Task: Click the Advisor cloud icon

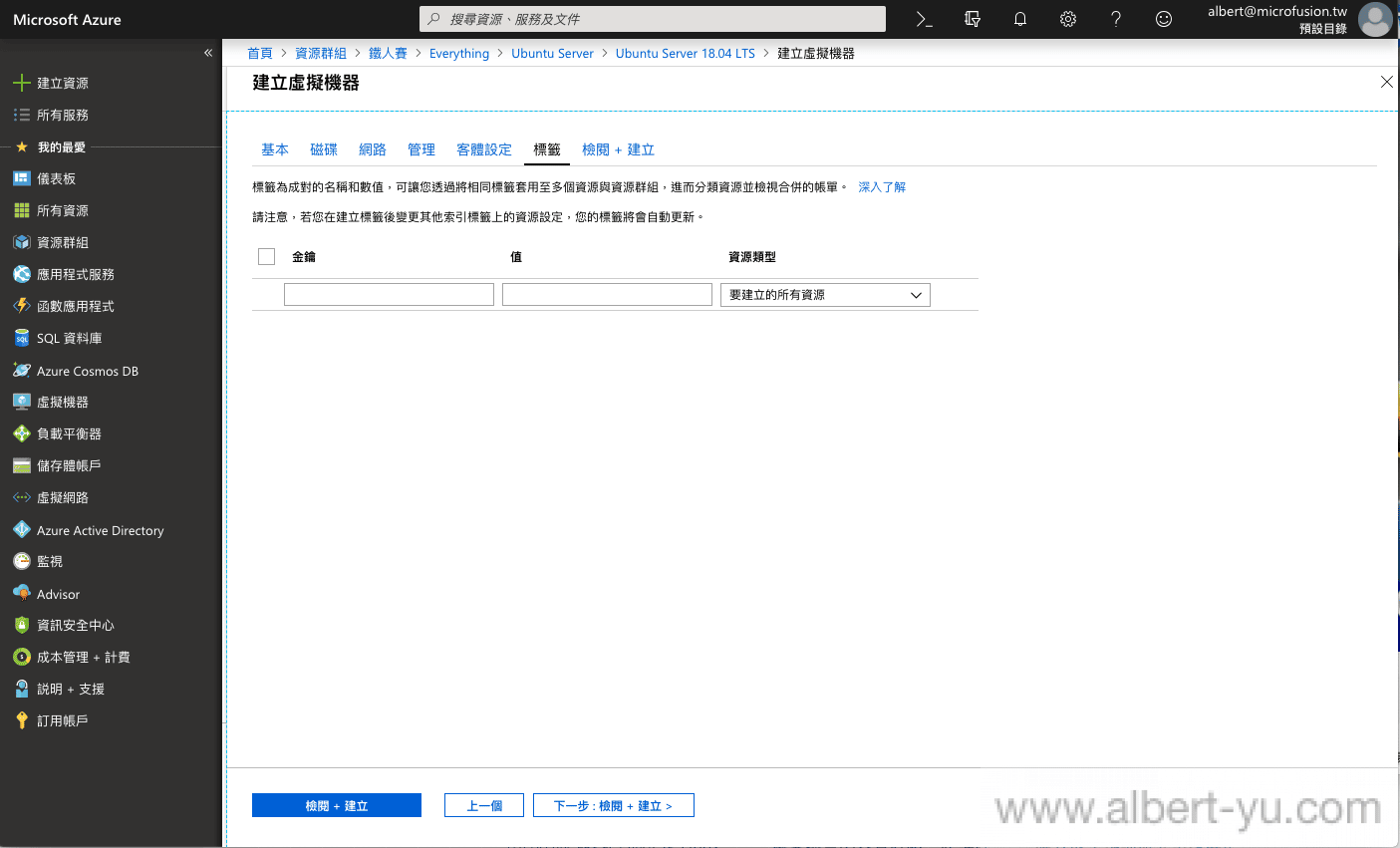Action: (x=22, y=593)
